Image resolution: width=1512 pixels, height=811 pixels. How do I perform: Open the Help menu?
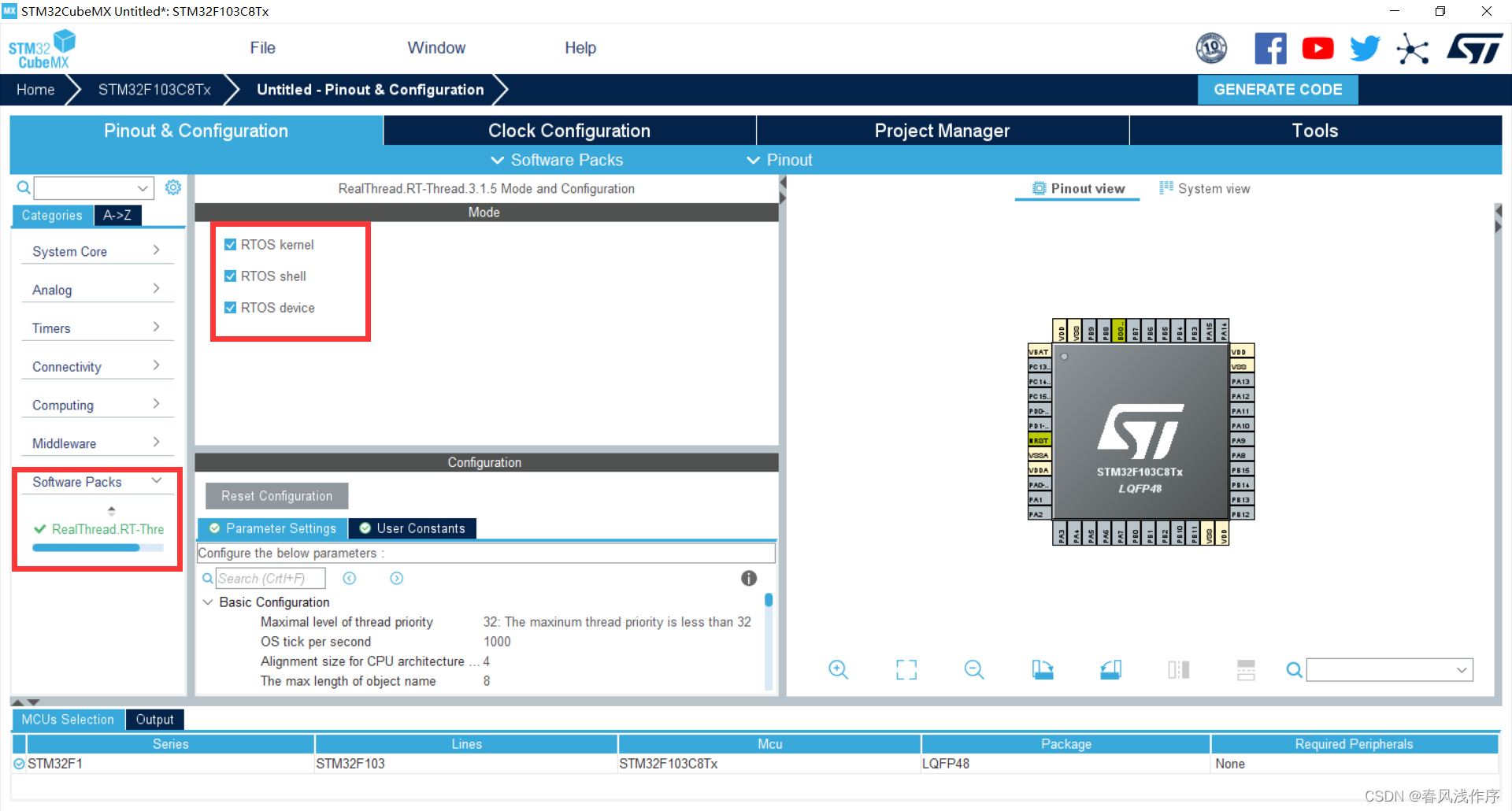point(580,48)
